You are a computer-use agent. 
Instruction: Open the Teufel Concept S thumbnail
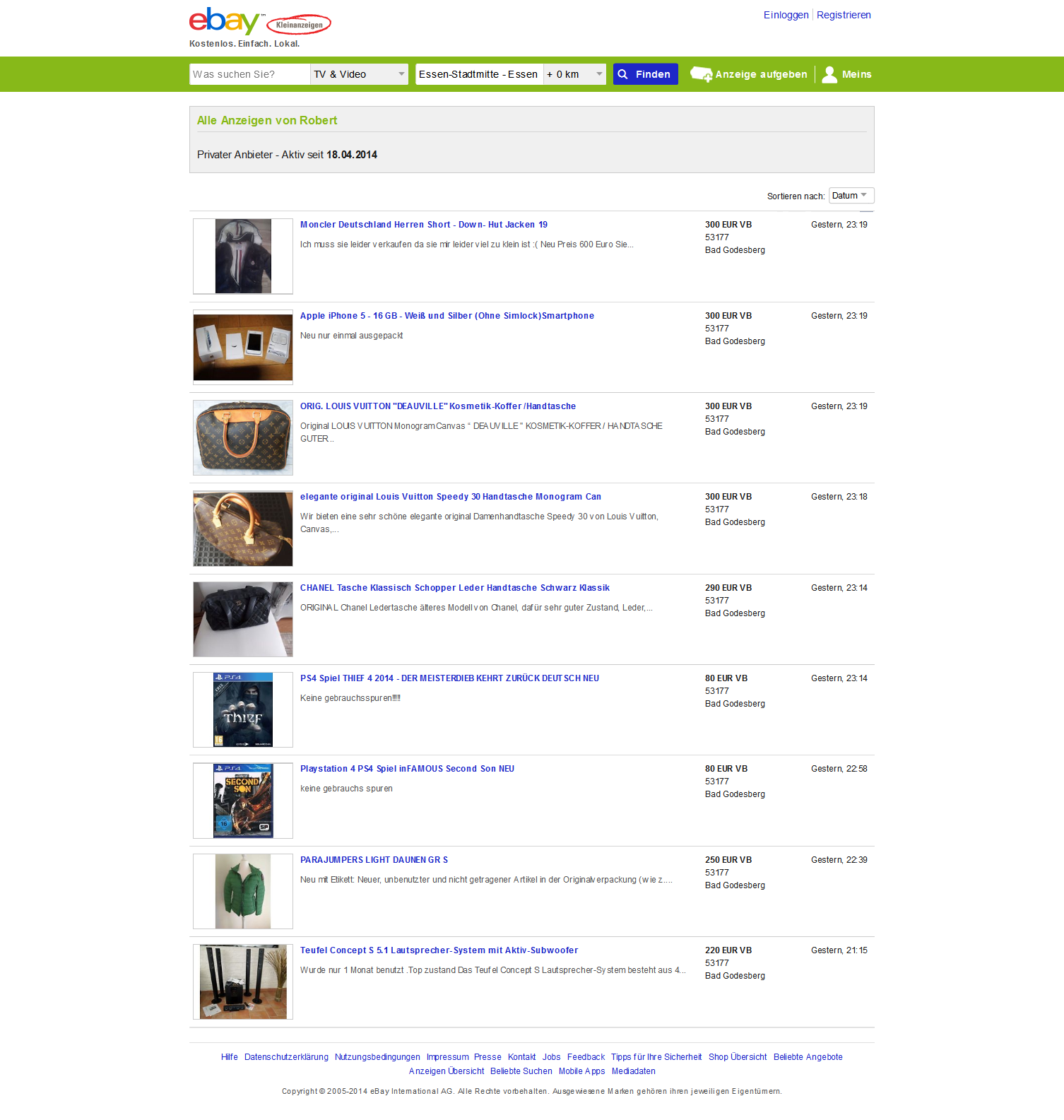[x=243, y=982]
